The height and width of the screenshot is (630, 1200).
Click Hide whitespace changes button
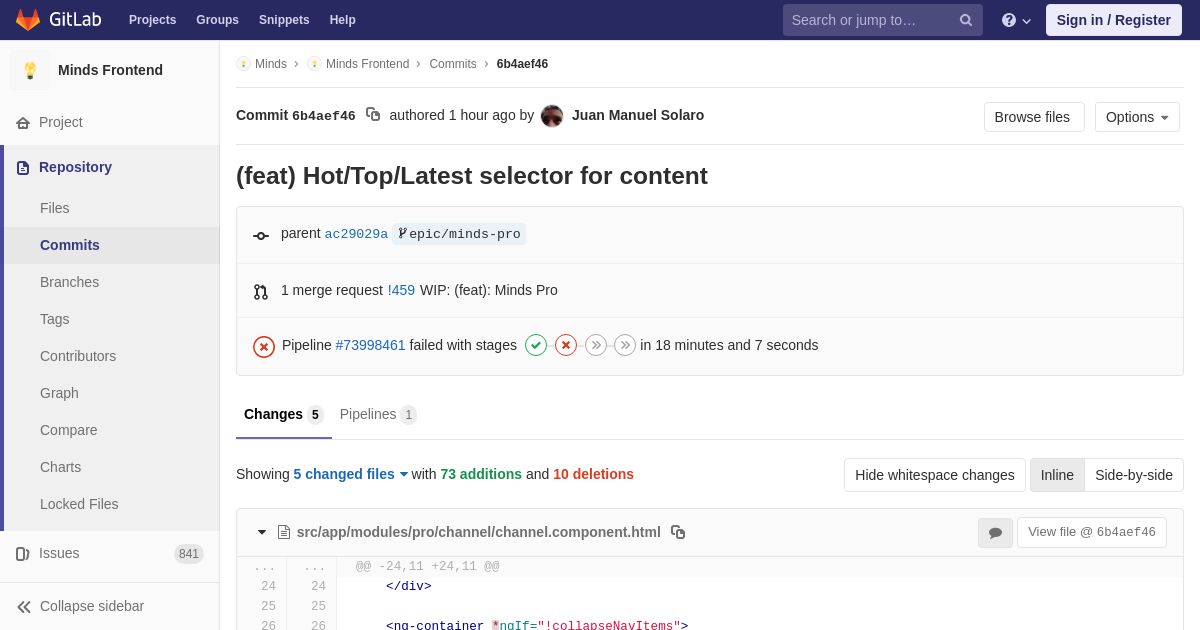click(934, 475)
